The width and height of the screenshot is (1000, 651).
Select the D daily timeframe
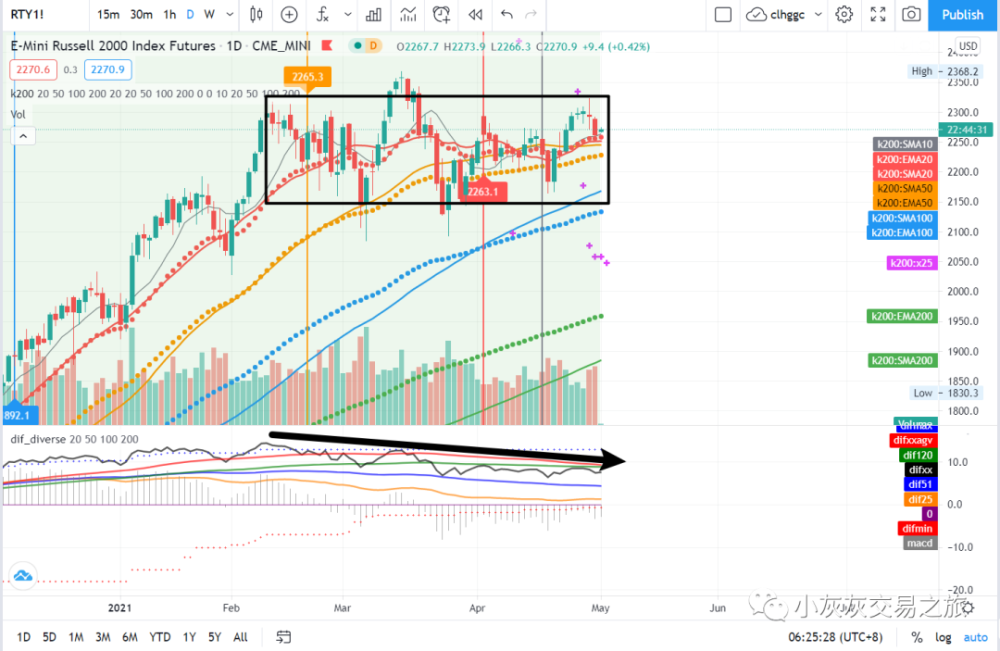(x=190, y=14)
